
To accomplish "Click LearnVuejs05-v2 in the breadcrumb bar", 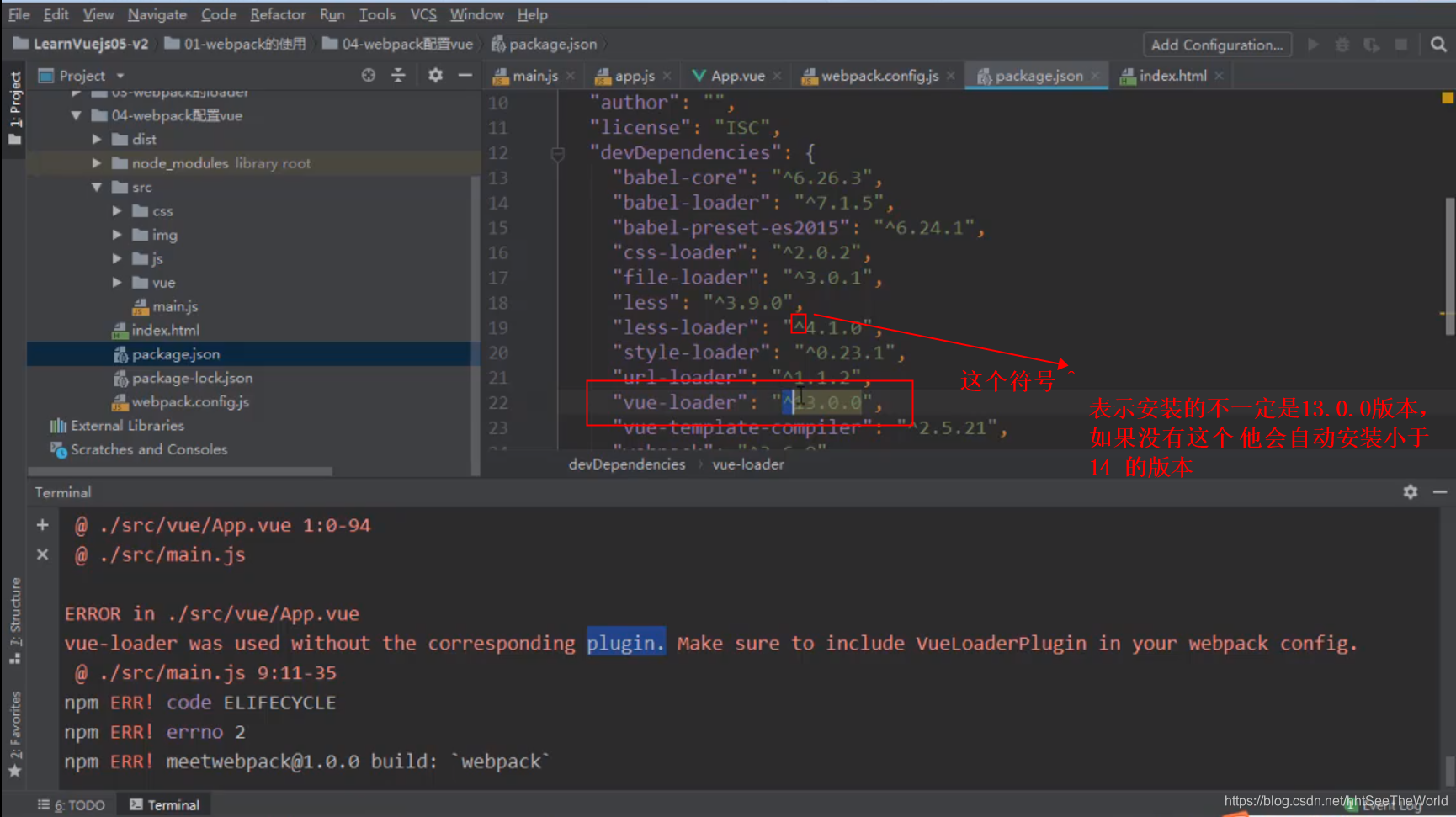I will pyautogui.click(x=81, y=44).
